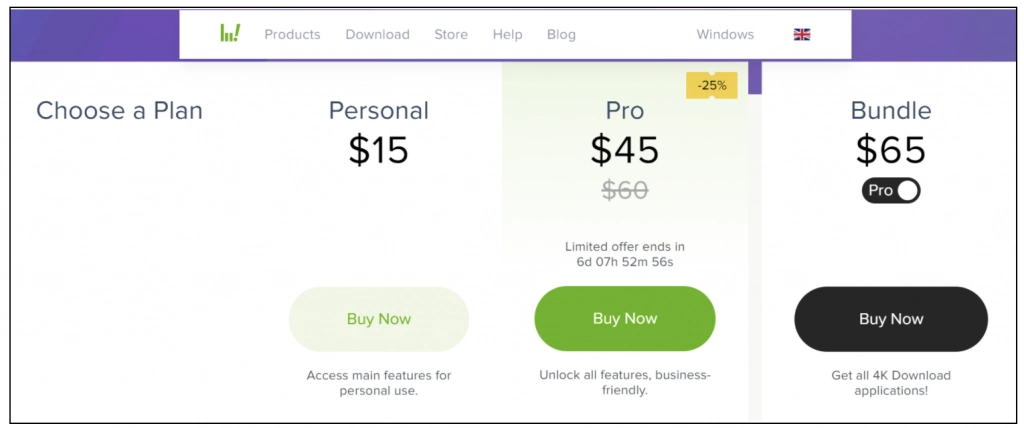Click the 4K Download green logo icon
The width and height of the screenshot is (1024, 428).
pyautogui.click(x=230, y=33)
